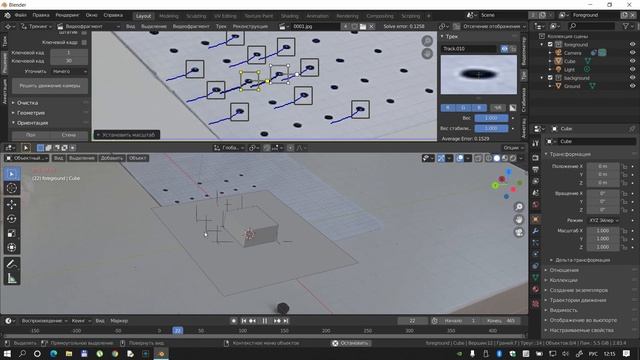
Task: Adjust the Вес slider value
Action: pyautogui.click(x=491, y=118)
